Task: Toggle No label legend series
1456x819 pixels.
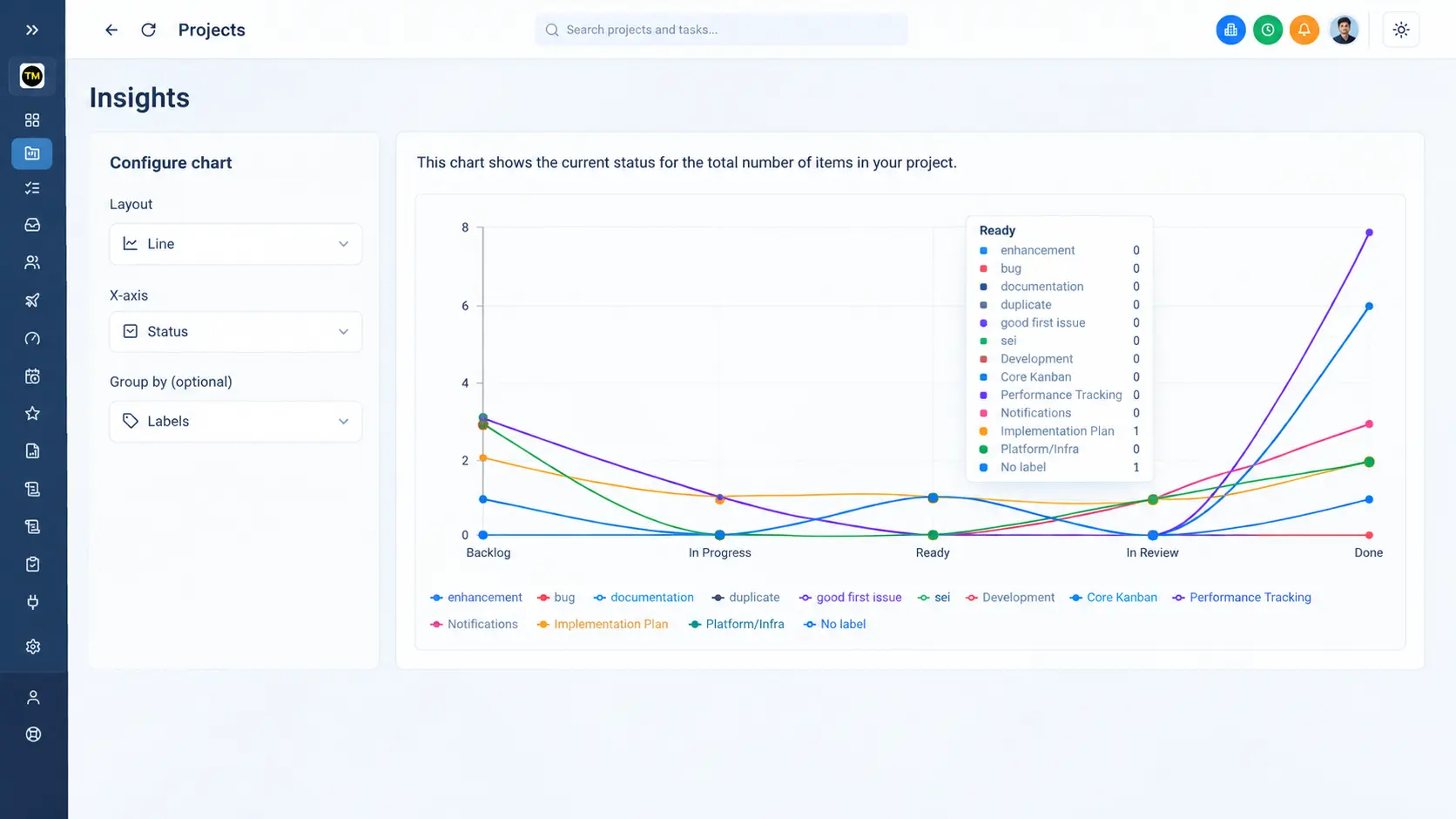Action: (834, 625)
